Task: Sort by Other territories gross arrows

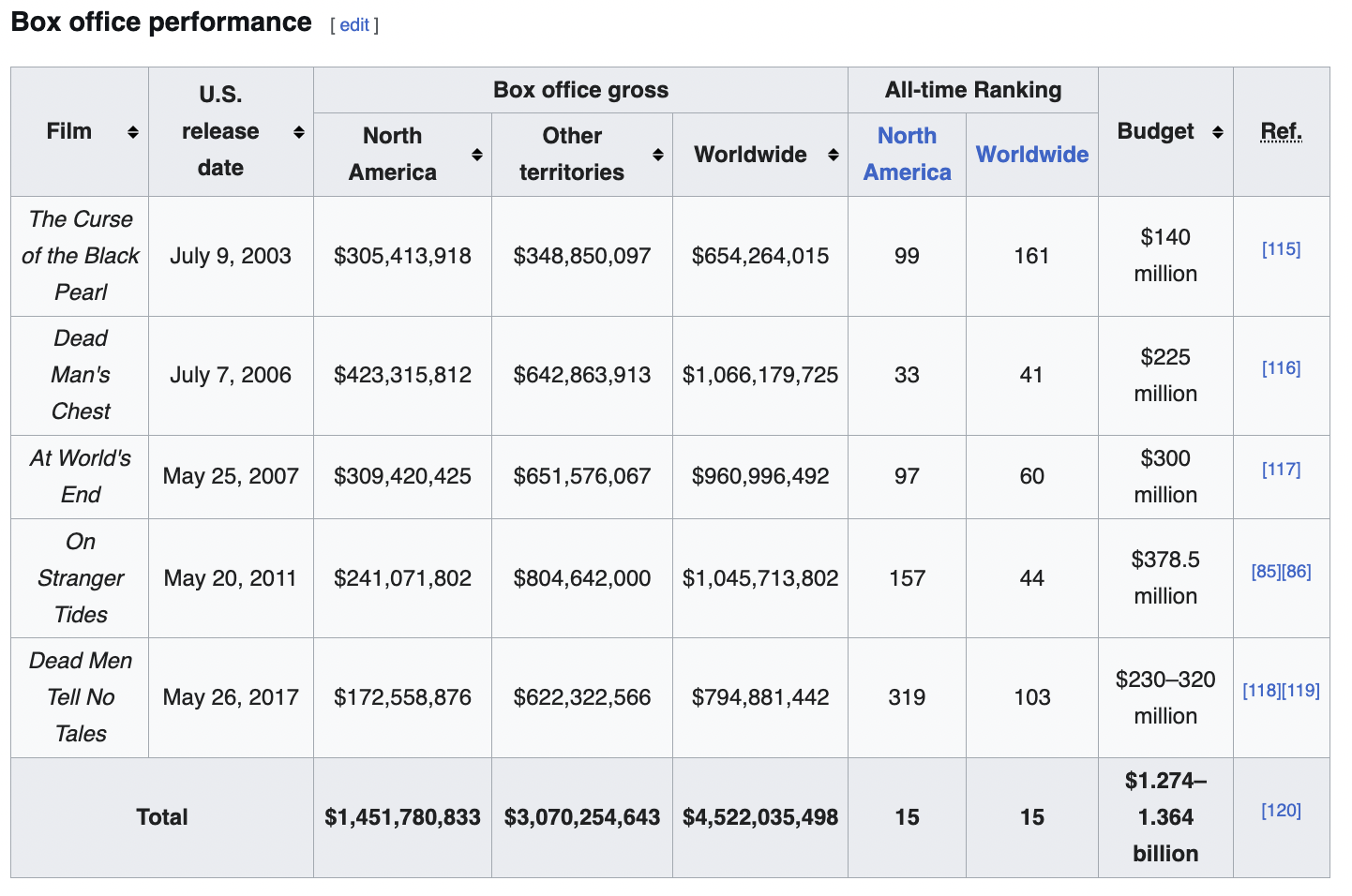Action: [x=657, y=155]
